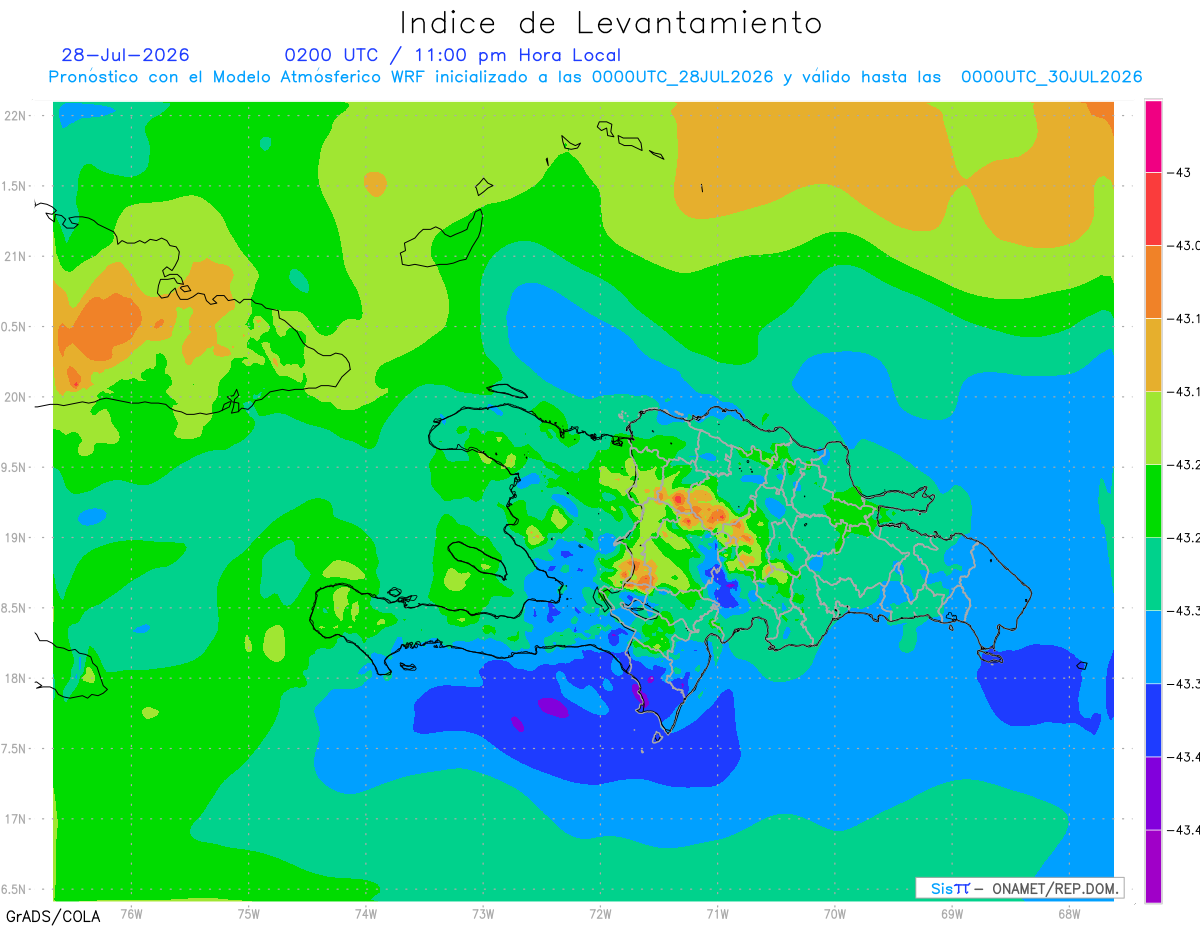Image resolution: width=1200 pixels, height=927 pixels.
Task: Click '0200 UTC / 11:00 pm Hora Local' text
Action: pyautogui.click(x=453, y=56)
